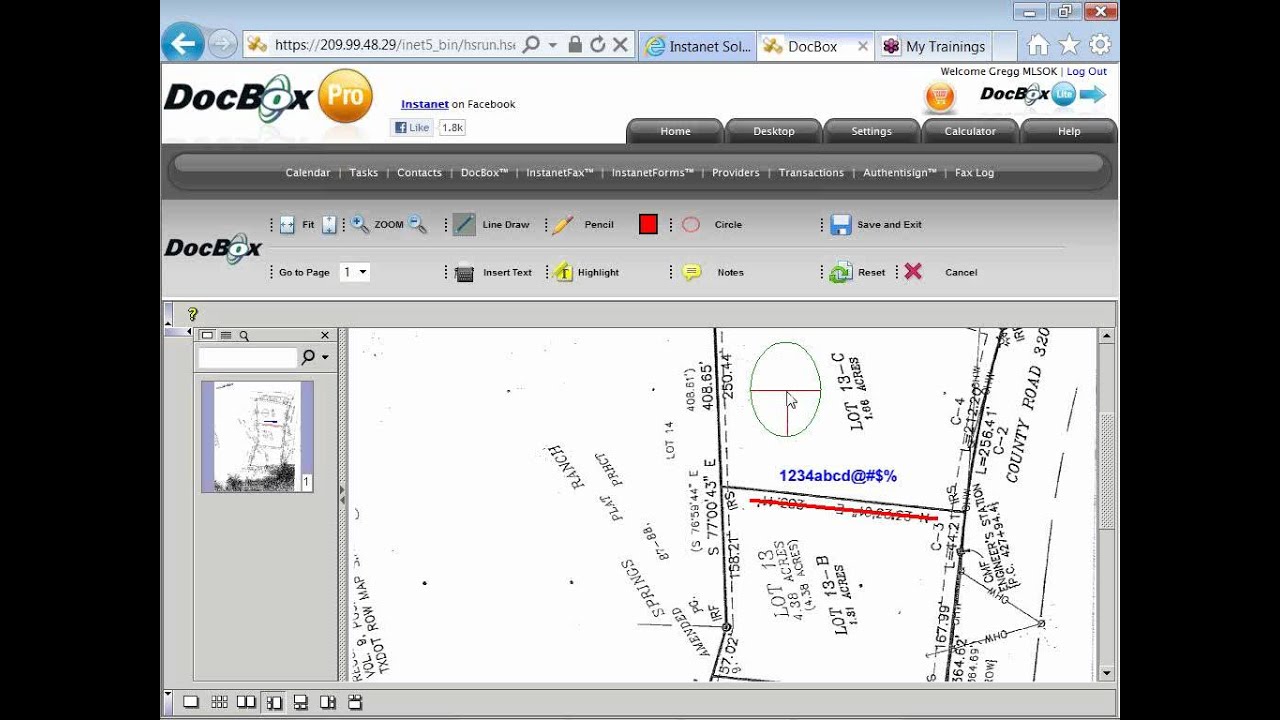Screen dimensions: 1280x720
Task: Open the Go to Page dropdown
Action: pos(355,272)
